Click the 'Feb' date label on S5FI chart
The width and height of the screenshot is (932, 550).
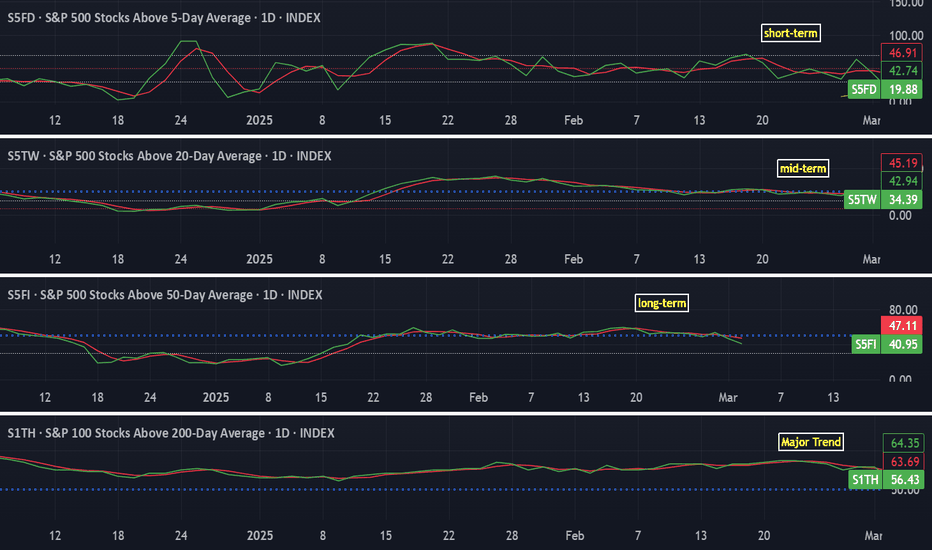point(478,398)
